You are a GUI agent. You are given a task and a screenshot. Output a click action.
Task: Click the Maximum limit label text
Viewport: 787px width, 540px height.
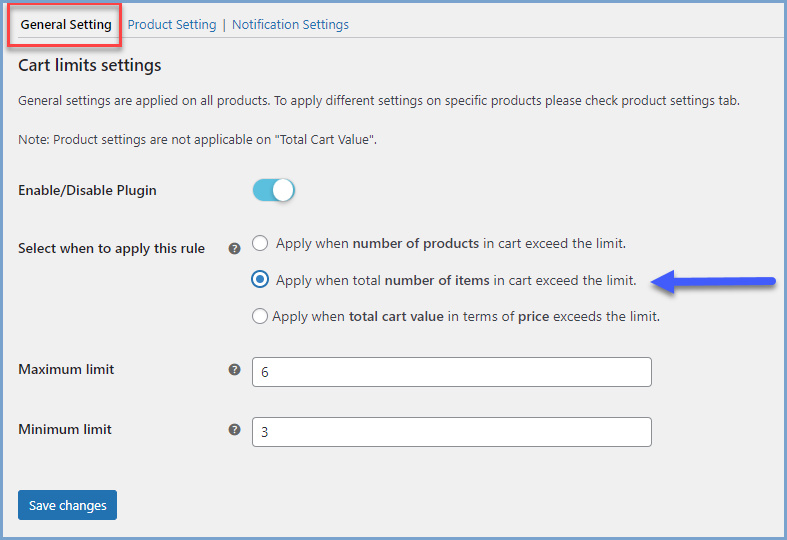66,369
